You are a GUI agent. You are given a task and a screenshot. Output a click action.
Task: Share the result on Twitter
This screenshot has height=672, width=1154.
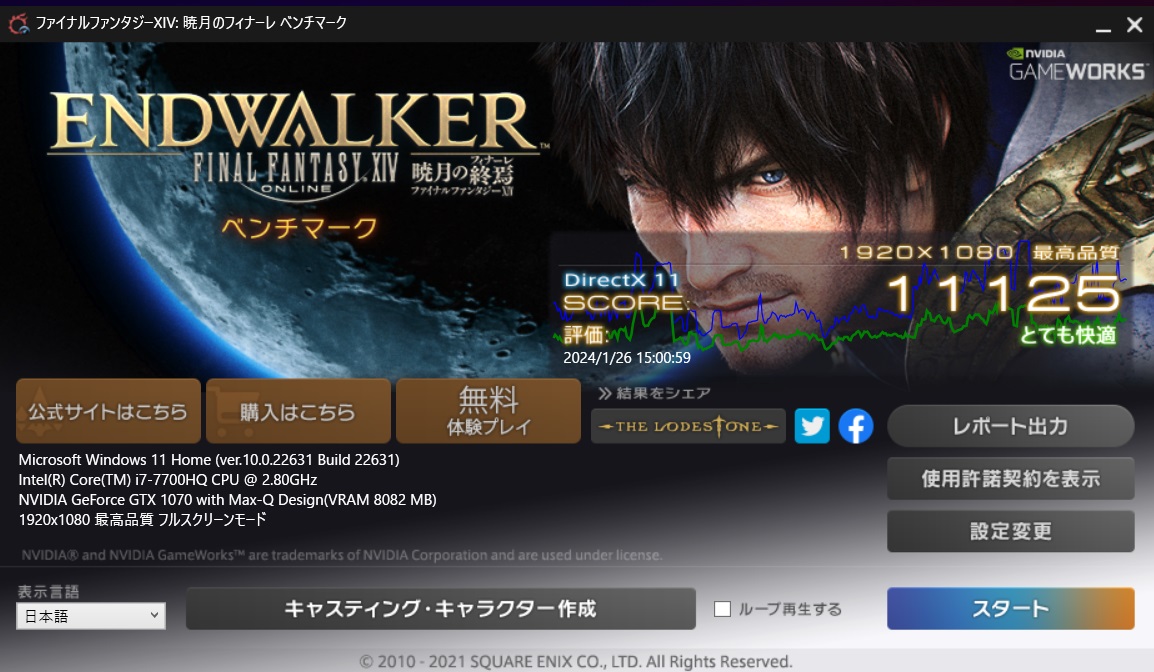coord(812,426)
